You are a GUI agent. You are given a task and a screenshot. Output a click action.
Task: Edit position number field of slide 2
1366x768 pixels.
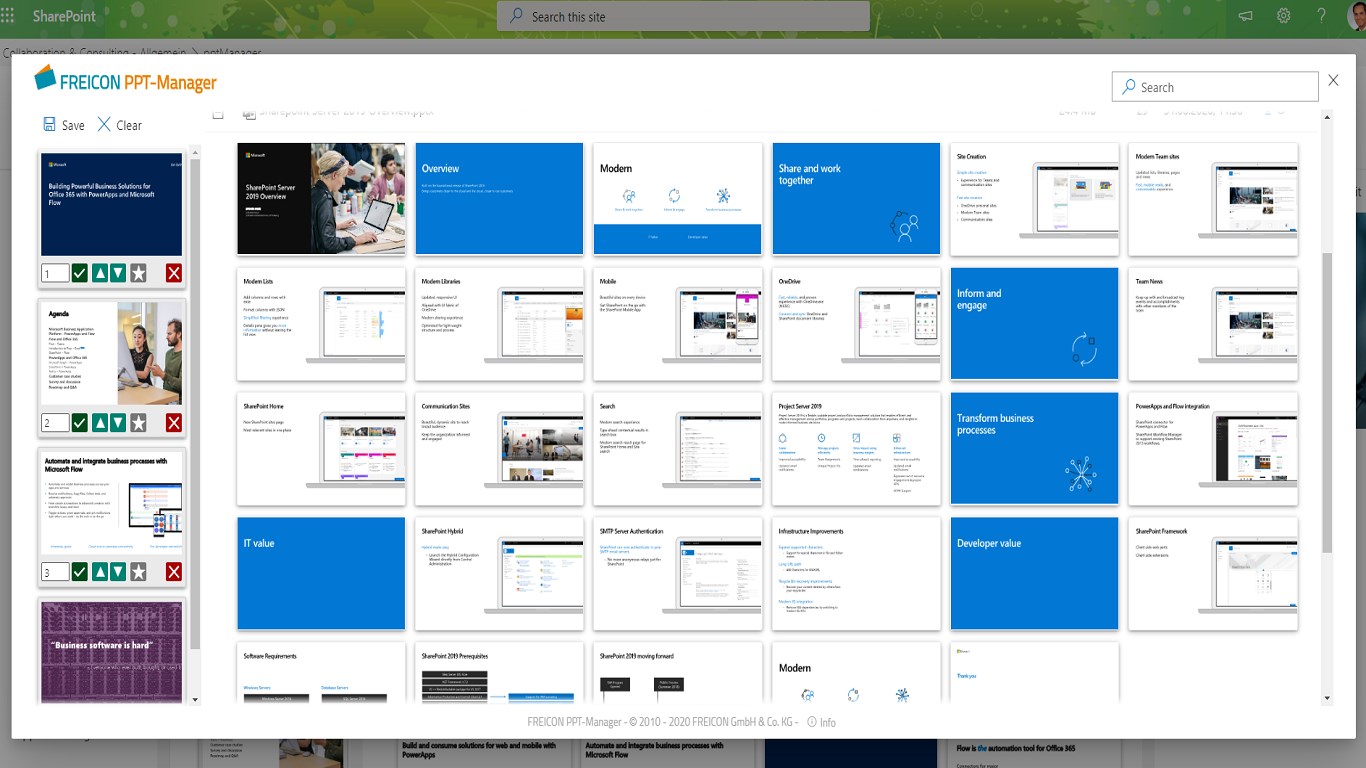[56, 423]
